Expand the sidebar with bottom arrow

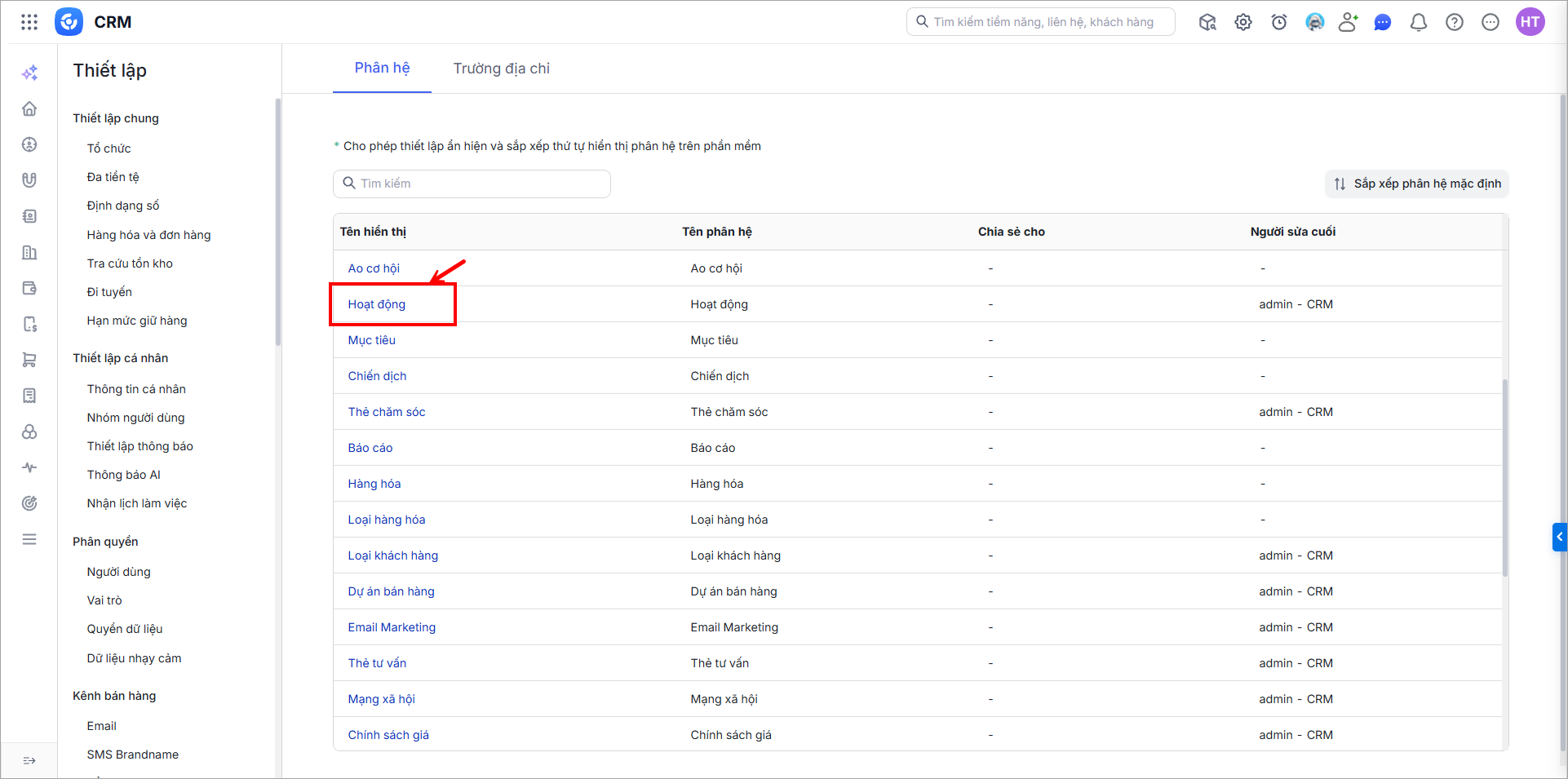pos(29,760)
